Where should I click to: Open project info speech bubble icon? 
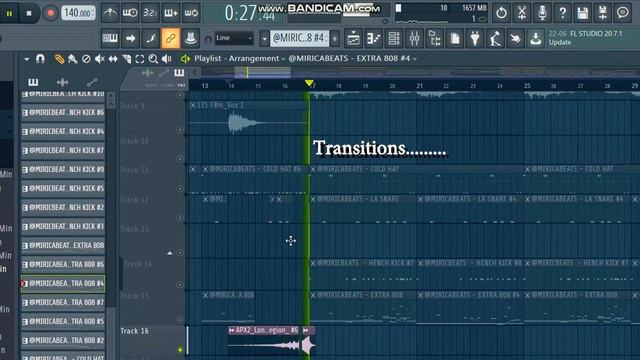(623, 13)
